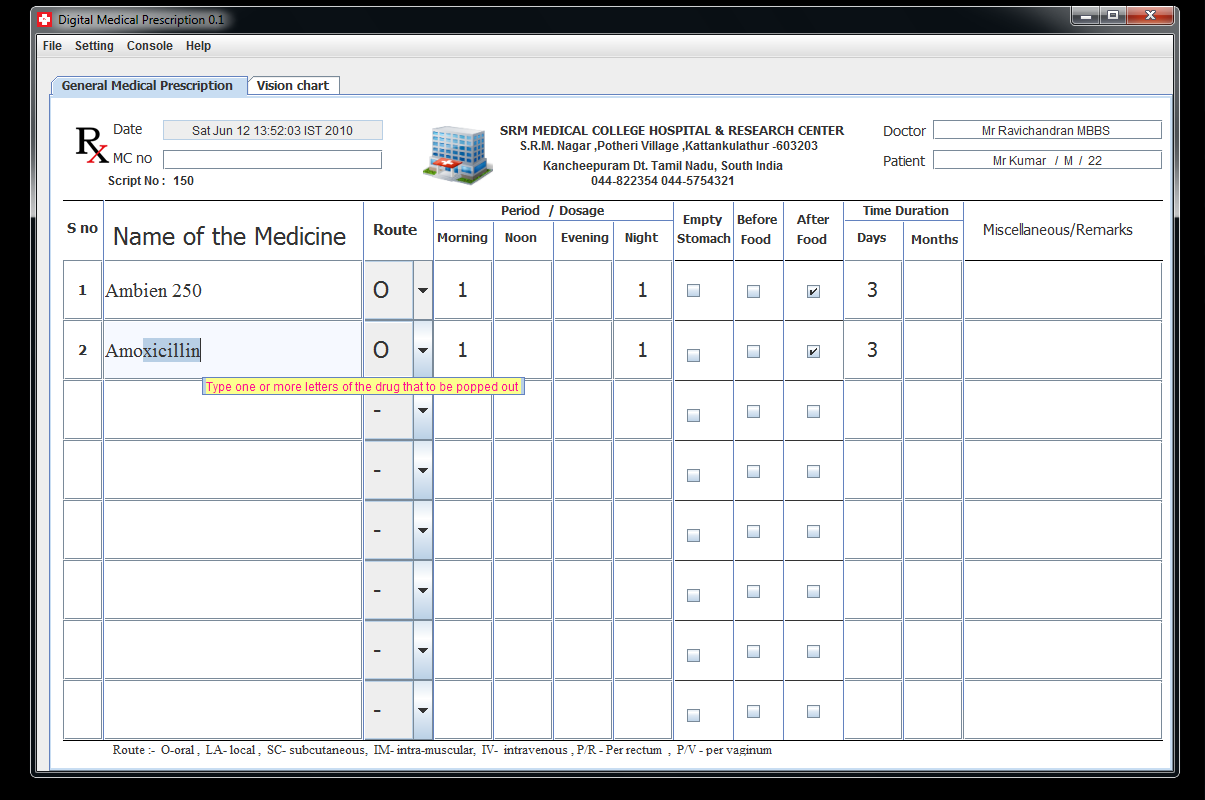Uncheck After Food for Amoxicillin

tap(813, 350)
